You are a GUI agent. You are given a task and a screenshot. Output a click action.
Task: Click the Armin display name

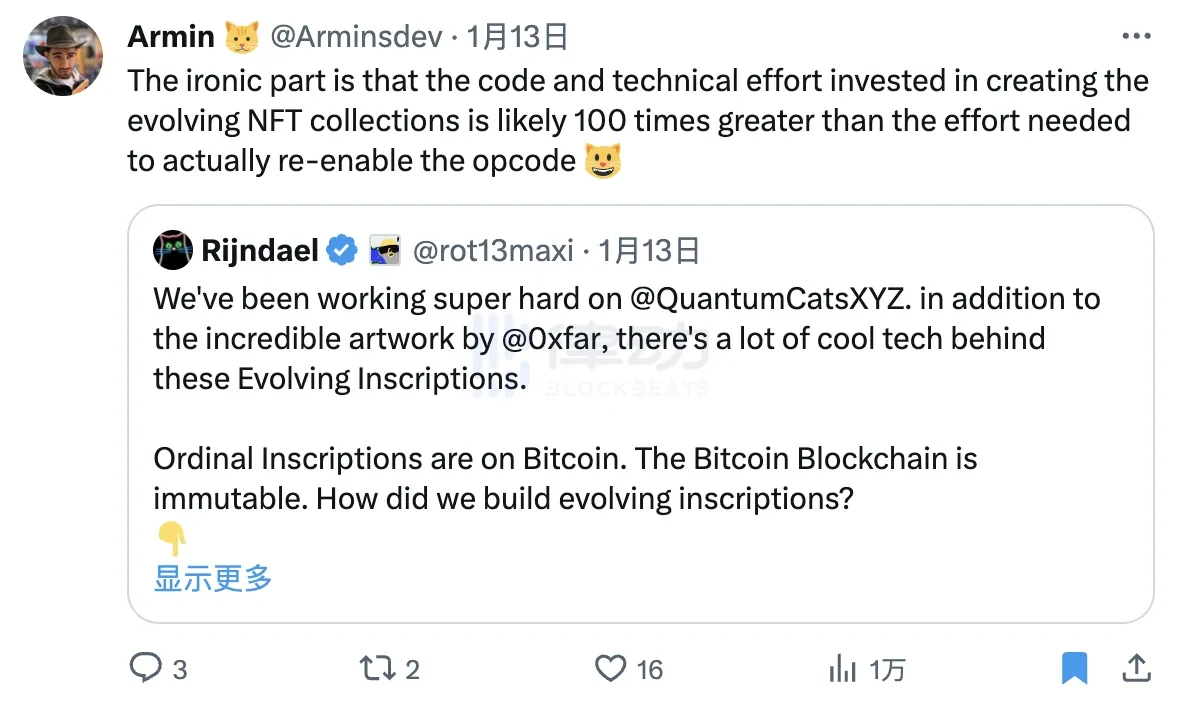click(171, 37)
